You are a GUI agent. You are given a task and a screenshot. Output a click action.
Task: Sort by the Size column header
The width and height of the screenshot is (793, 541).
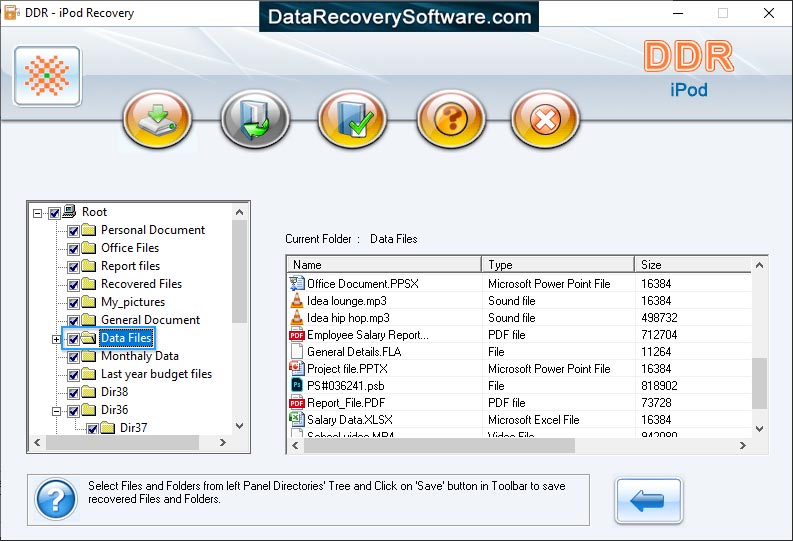tap(693, 264)
